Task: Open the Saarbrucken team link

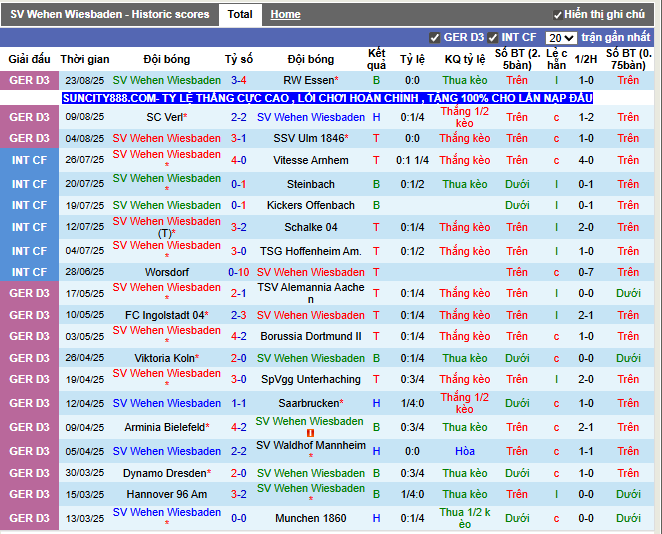Action: (x=311, y=403)
